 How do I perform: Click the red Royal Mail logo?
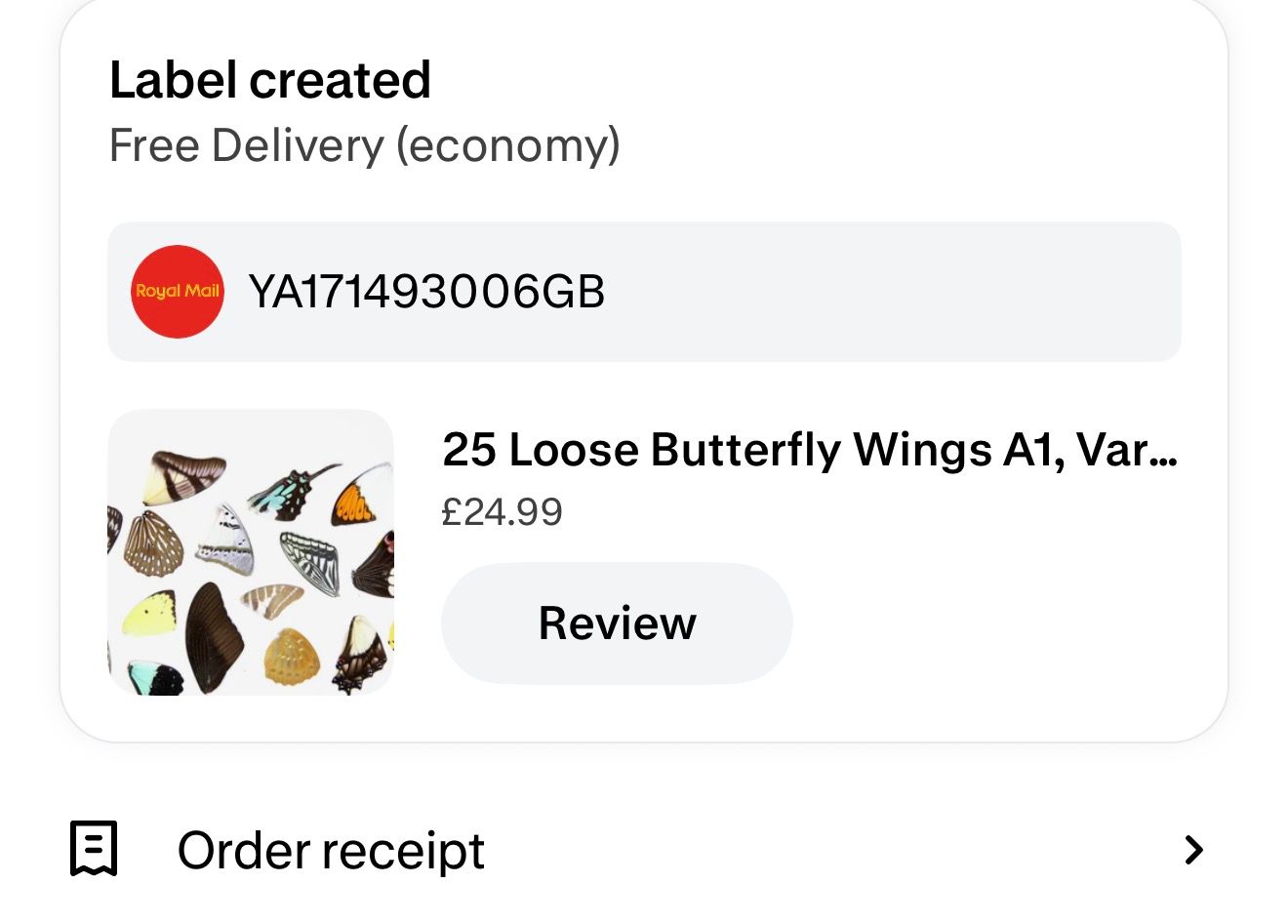click(x=177, y=292)
